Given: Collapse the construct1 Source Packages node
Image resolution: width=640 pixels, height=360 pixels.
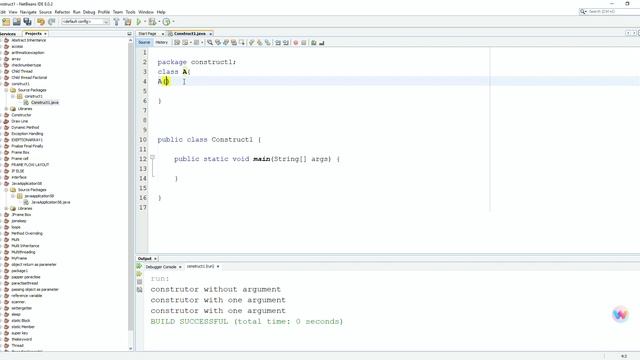Looking at the screenshot, I should coord(6,90).
